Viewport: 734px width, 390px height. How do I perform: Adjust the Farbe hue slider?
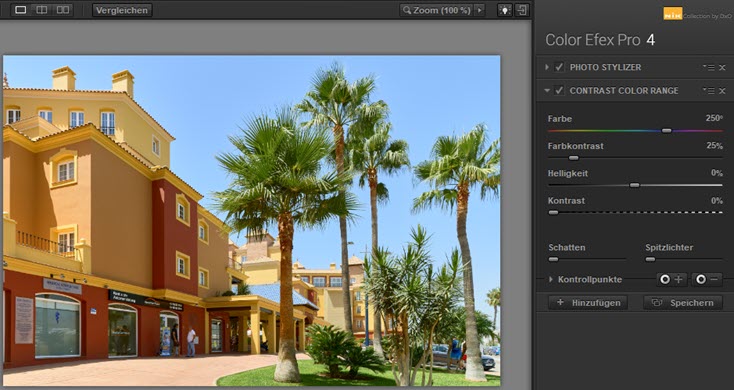click(667, 131)
